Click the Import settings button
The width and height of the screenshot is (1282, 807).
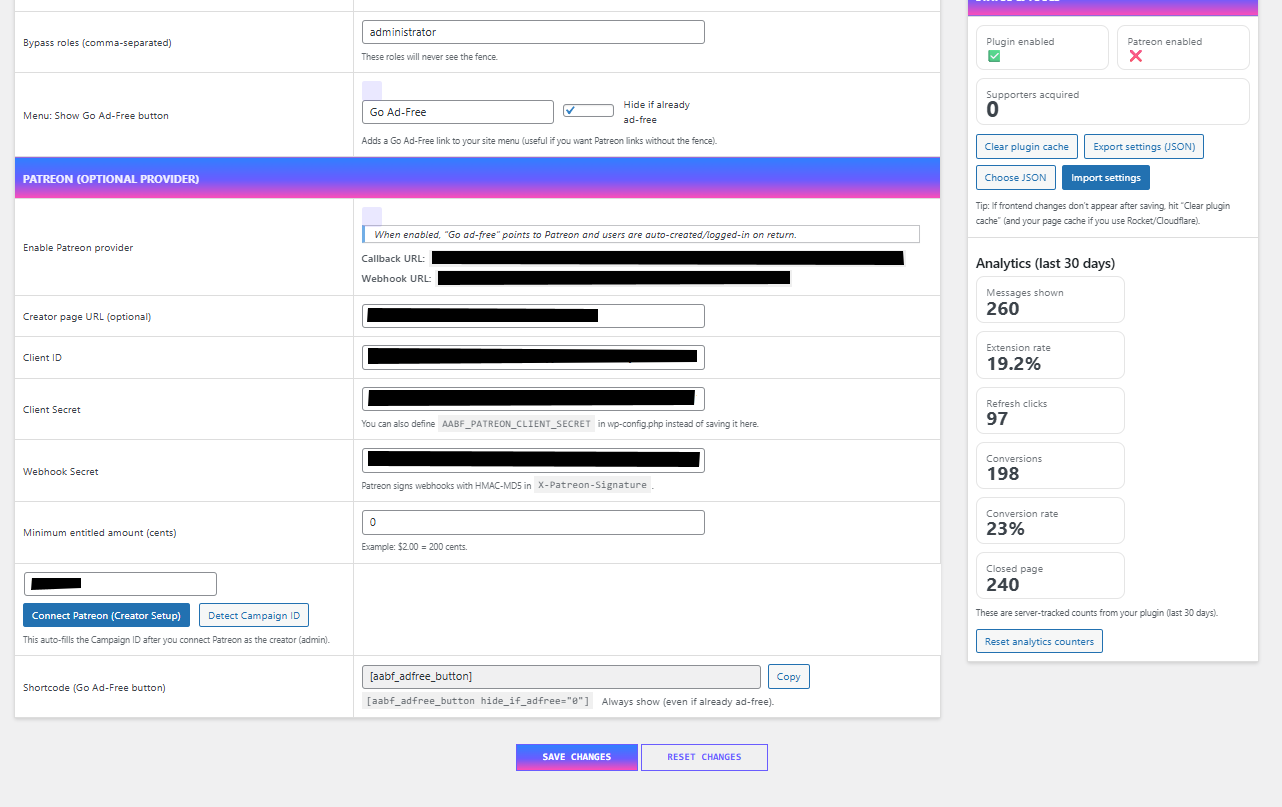point(1105,177)
